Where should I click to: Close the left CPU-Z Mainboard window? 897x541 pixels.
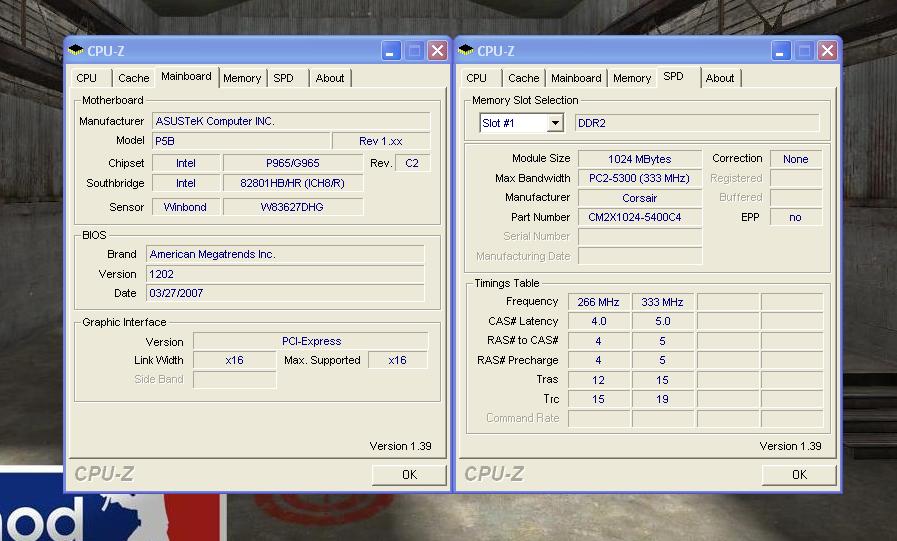438,51
